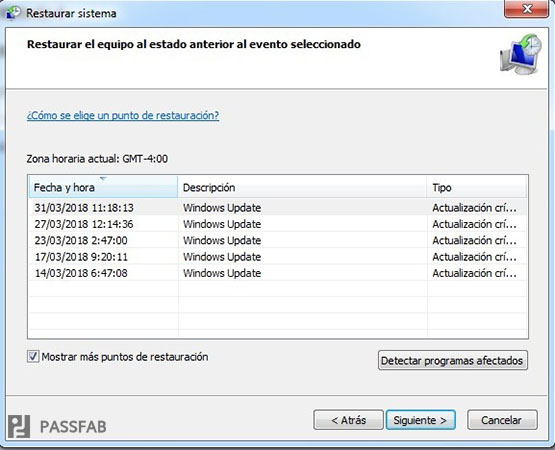
Task: Sort by the Tipo column header
Action: (x=476, y=187)
